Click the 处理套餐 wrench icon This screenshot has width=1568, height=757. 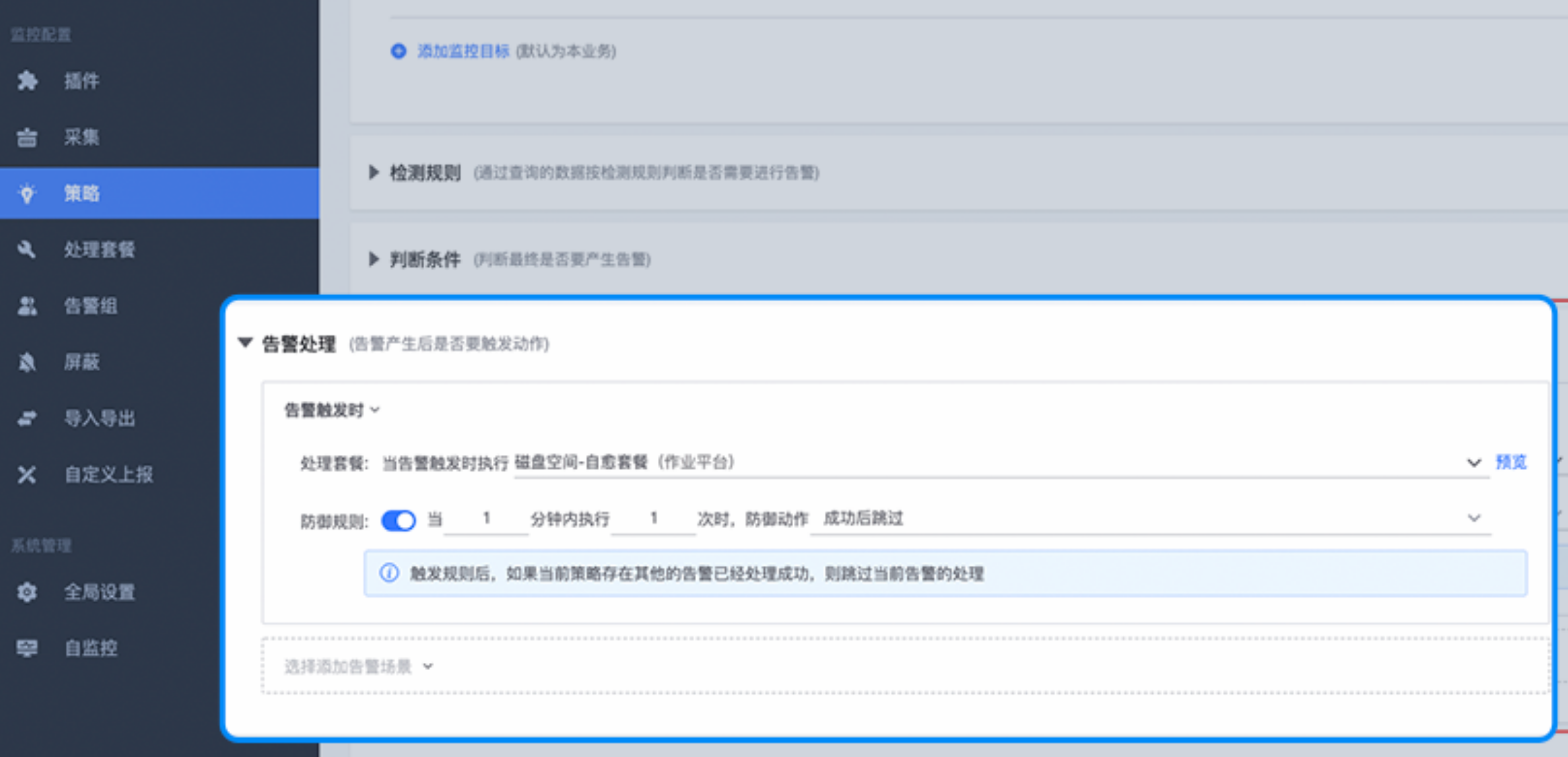click(x=27, y=250)
